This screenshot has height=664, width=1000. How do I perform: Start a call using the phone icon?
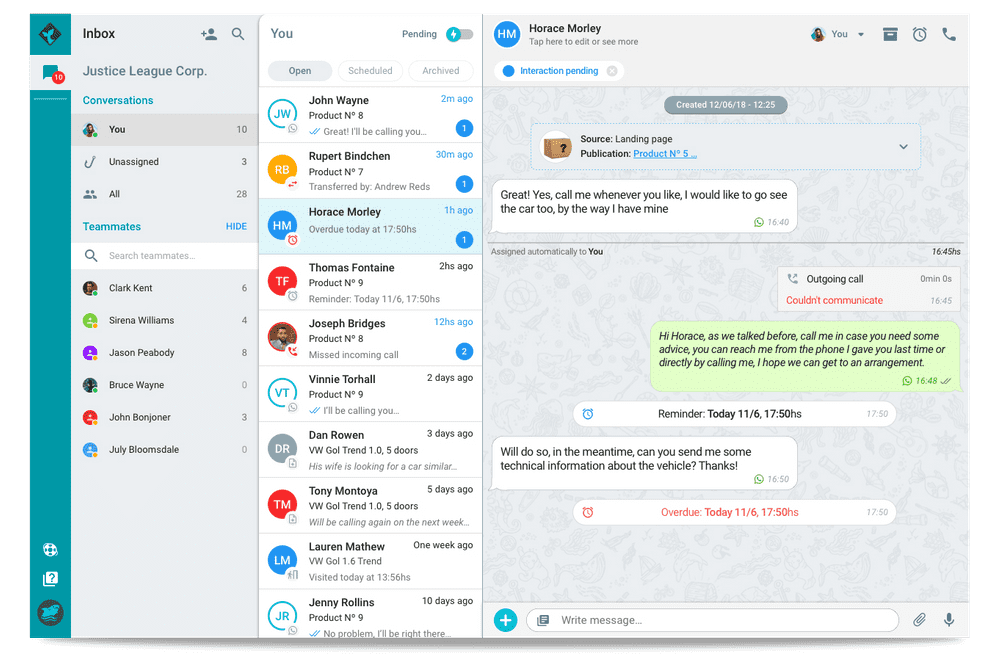coord(948,33)
